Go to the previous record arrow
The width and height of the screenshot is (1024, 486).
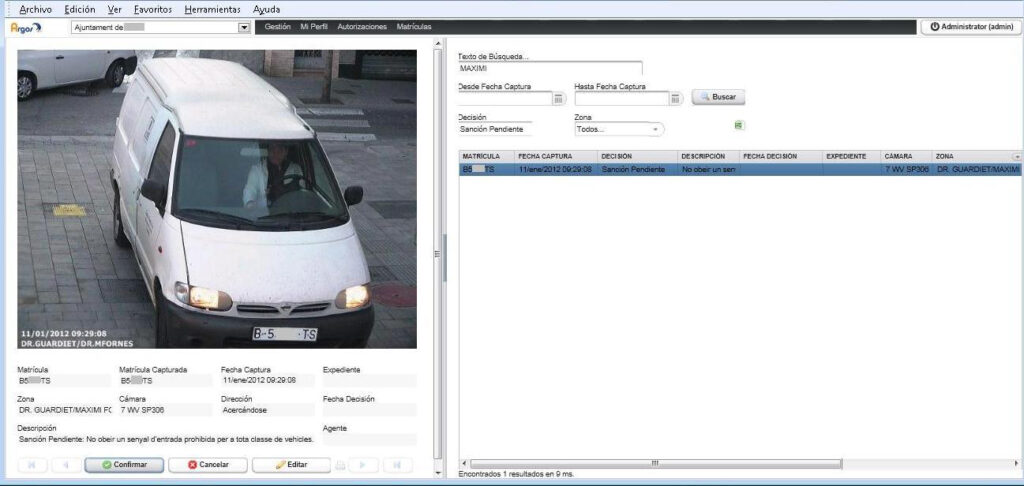click(66, 465)
